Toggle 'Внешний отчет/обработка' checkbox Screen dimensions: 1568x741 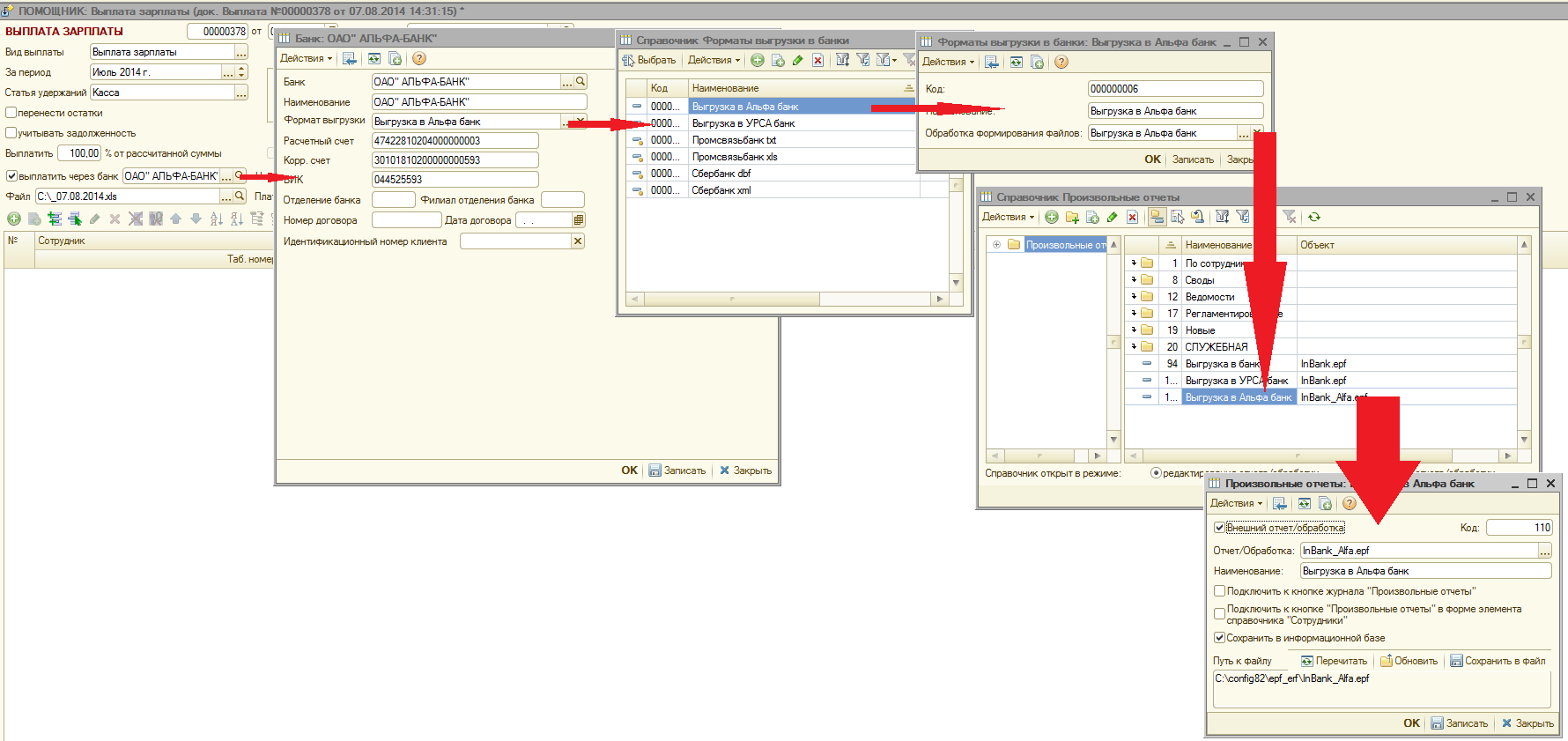(1219, 528)
